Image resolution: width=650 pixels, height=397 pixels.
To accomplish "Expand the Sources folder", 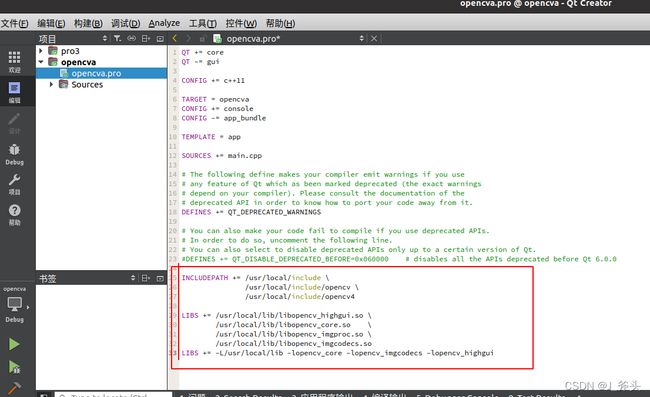I will point(51,85).
